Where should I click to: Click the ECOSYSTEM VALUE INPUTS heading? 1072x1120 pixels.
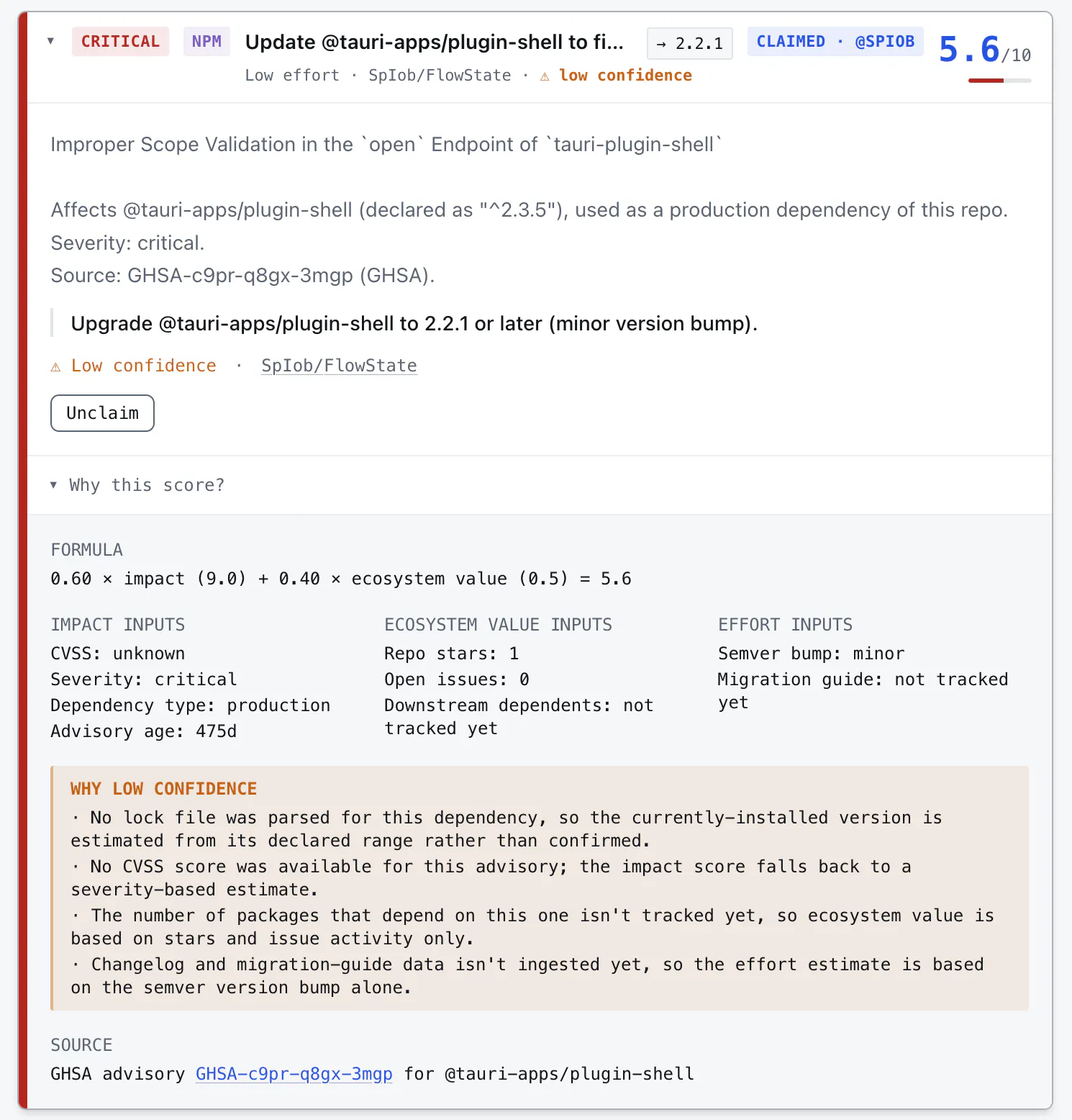pos(498,625)
